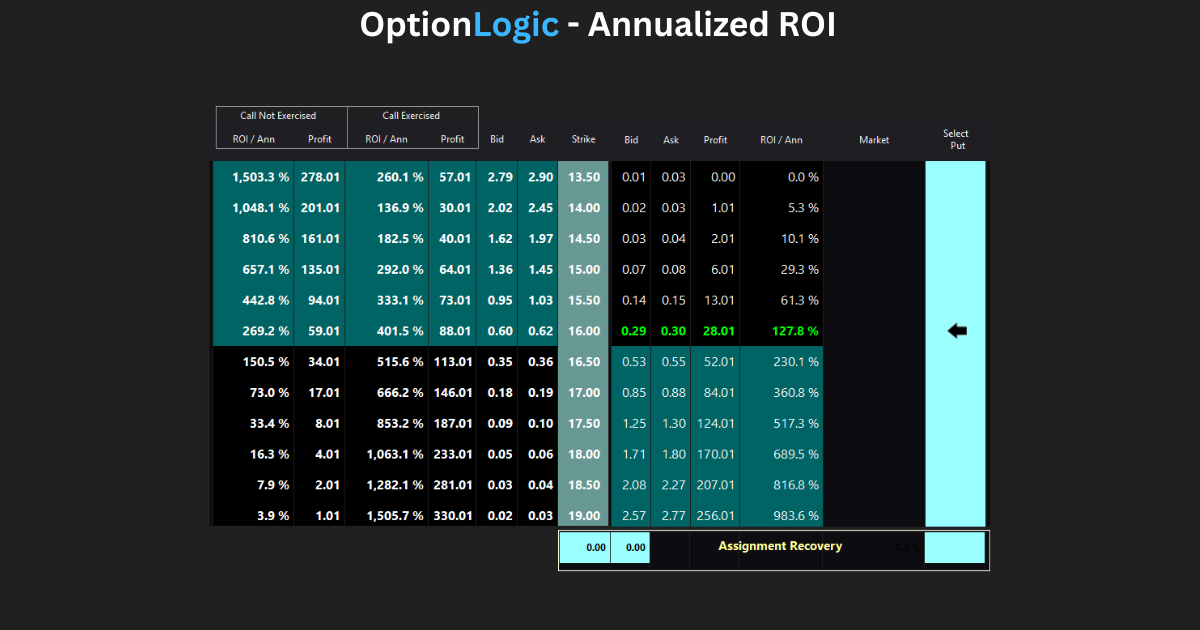This screenshot has height=630, width=1200.
Task: Click the OptionLogic title text
Action: click(459, 25)
